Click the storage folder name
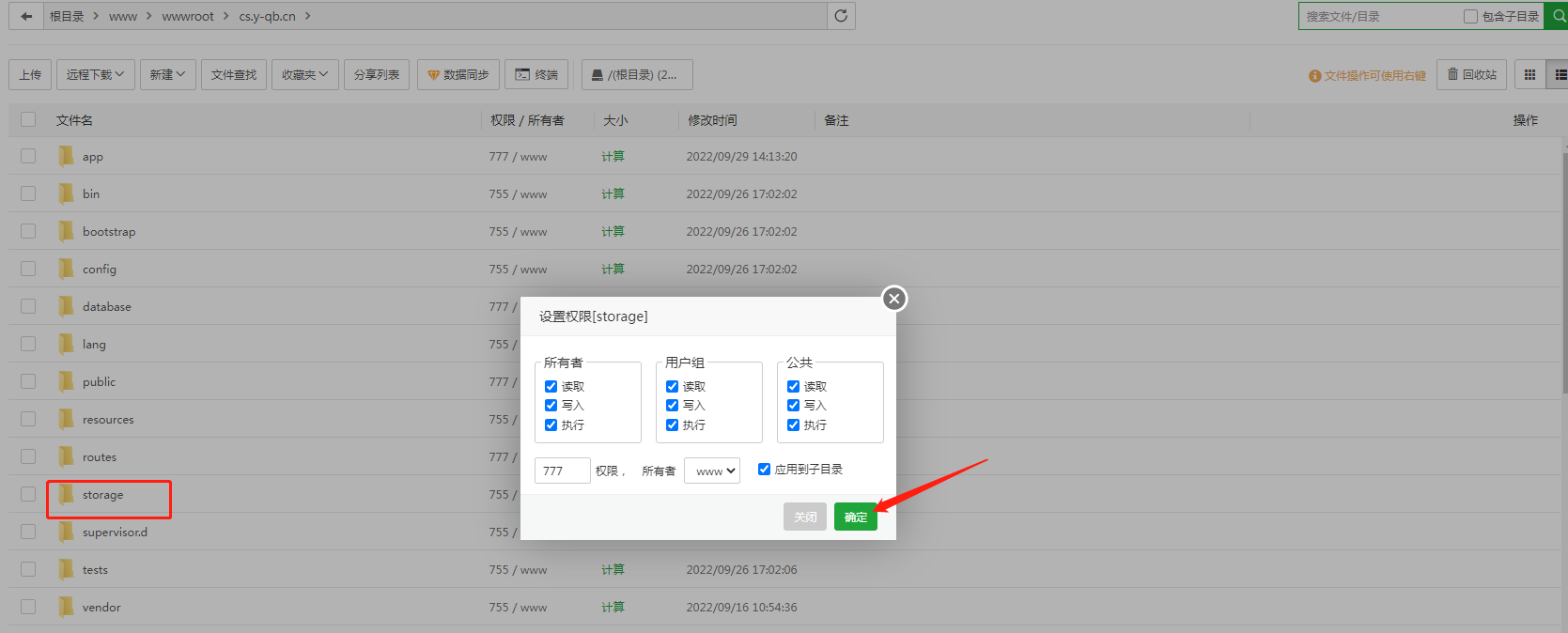The width and height of the screenshot is (1568, 633). tap(102, 494)
